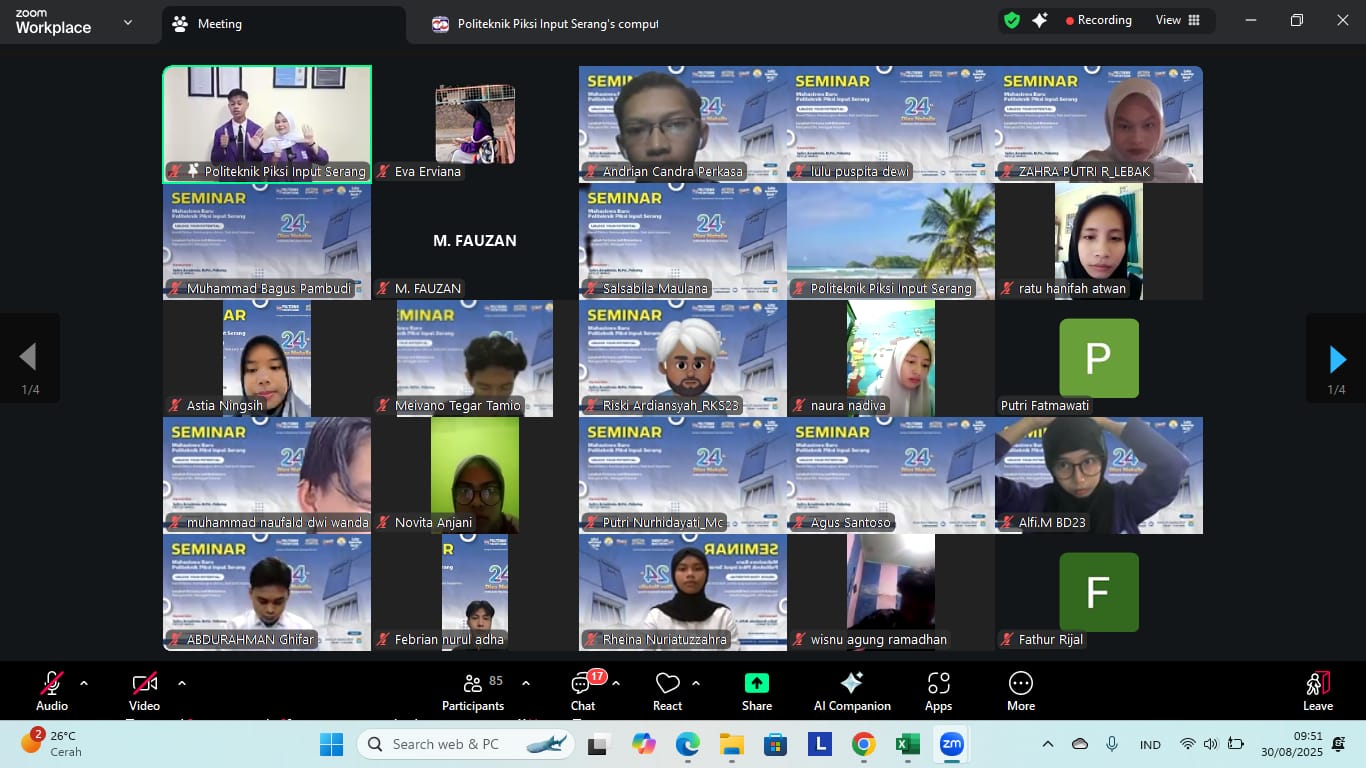
Task: Open the Participants panel
Action: pos(473,691)
